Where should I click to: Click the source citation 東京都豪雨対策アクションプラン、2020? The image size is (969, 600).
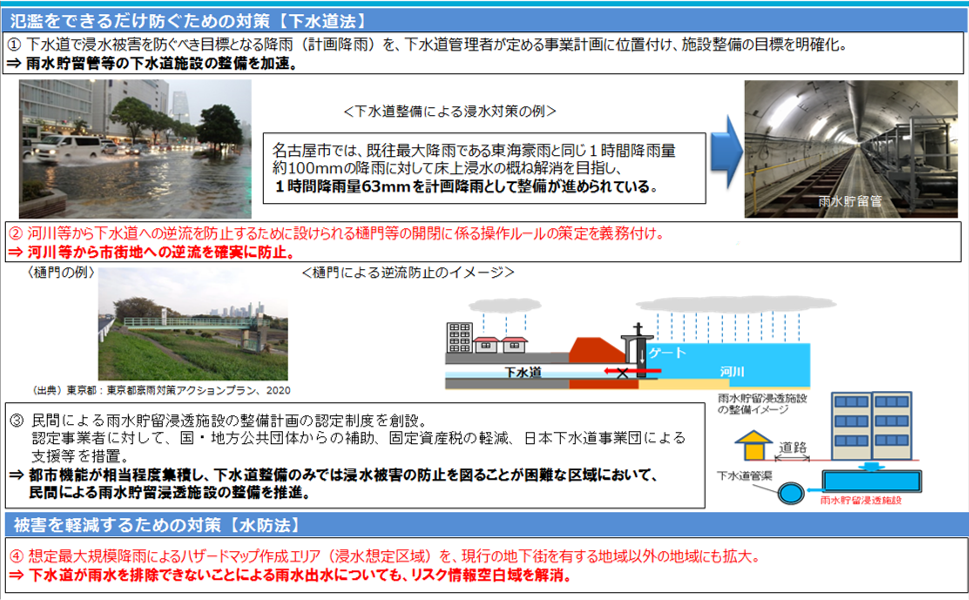(198, 391)
